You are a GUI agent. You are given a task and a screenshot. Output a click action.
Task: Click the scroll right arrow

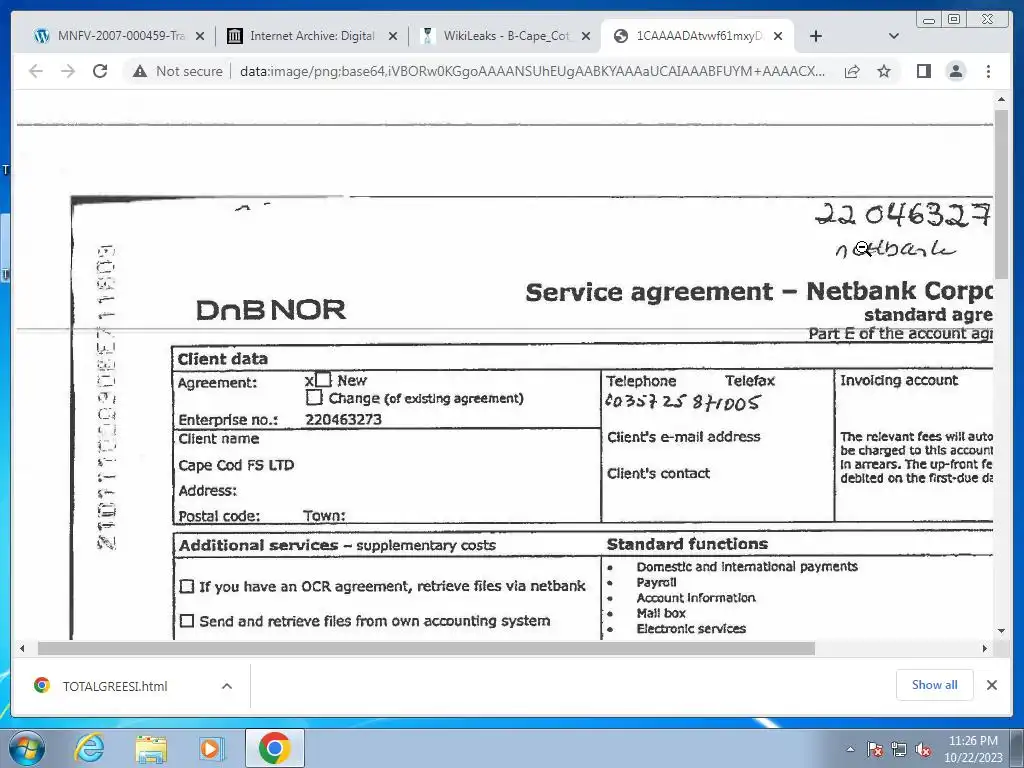[985, 648]
